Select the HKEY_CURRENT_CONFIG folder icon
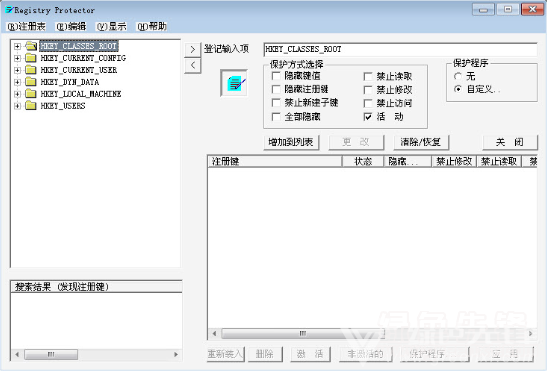 coord(31,58)
